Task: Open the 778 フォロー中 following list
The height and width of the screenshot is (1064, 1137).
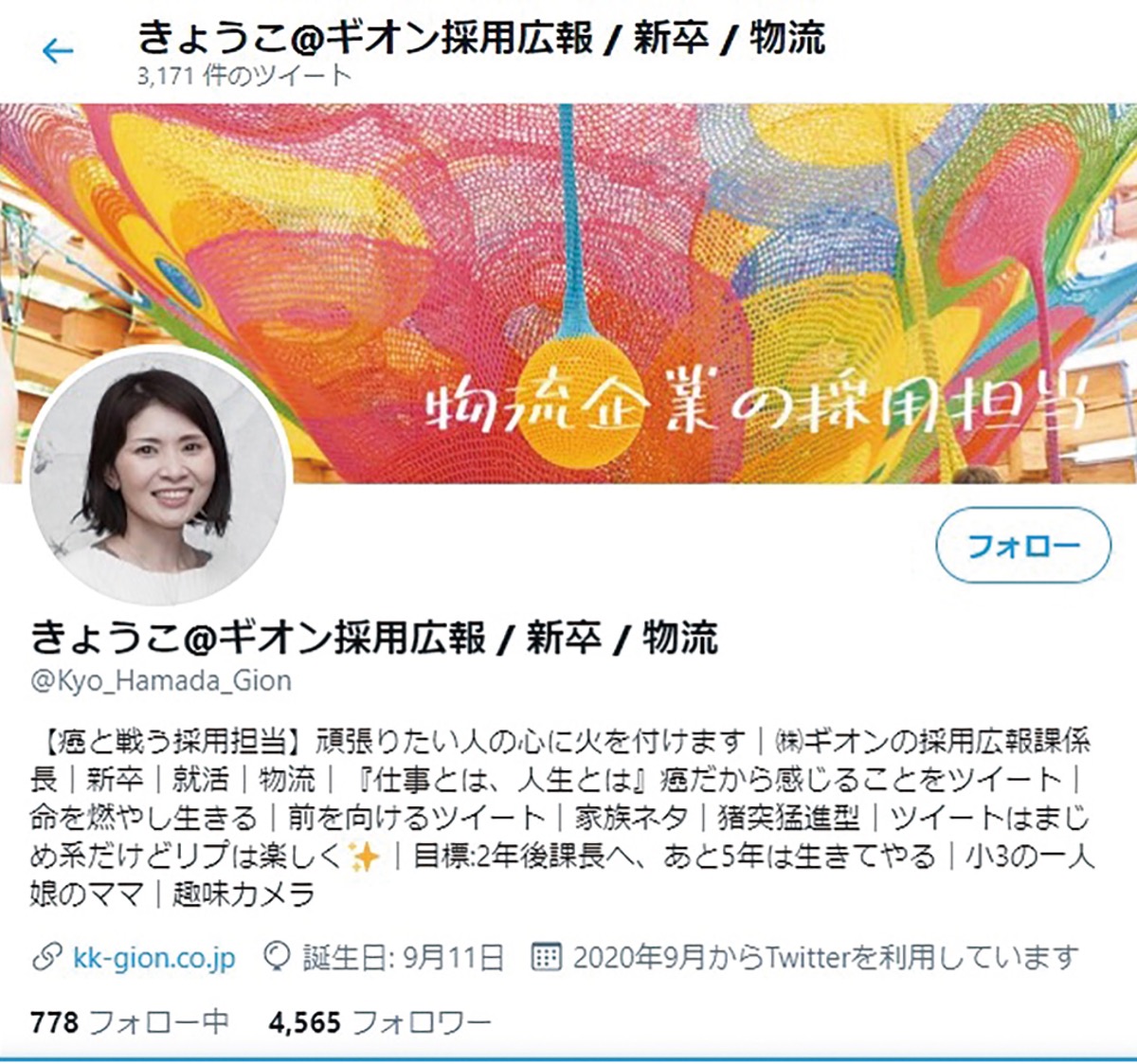Action: click(x=130, y=1022)
